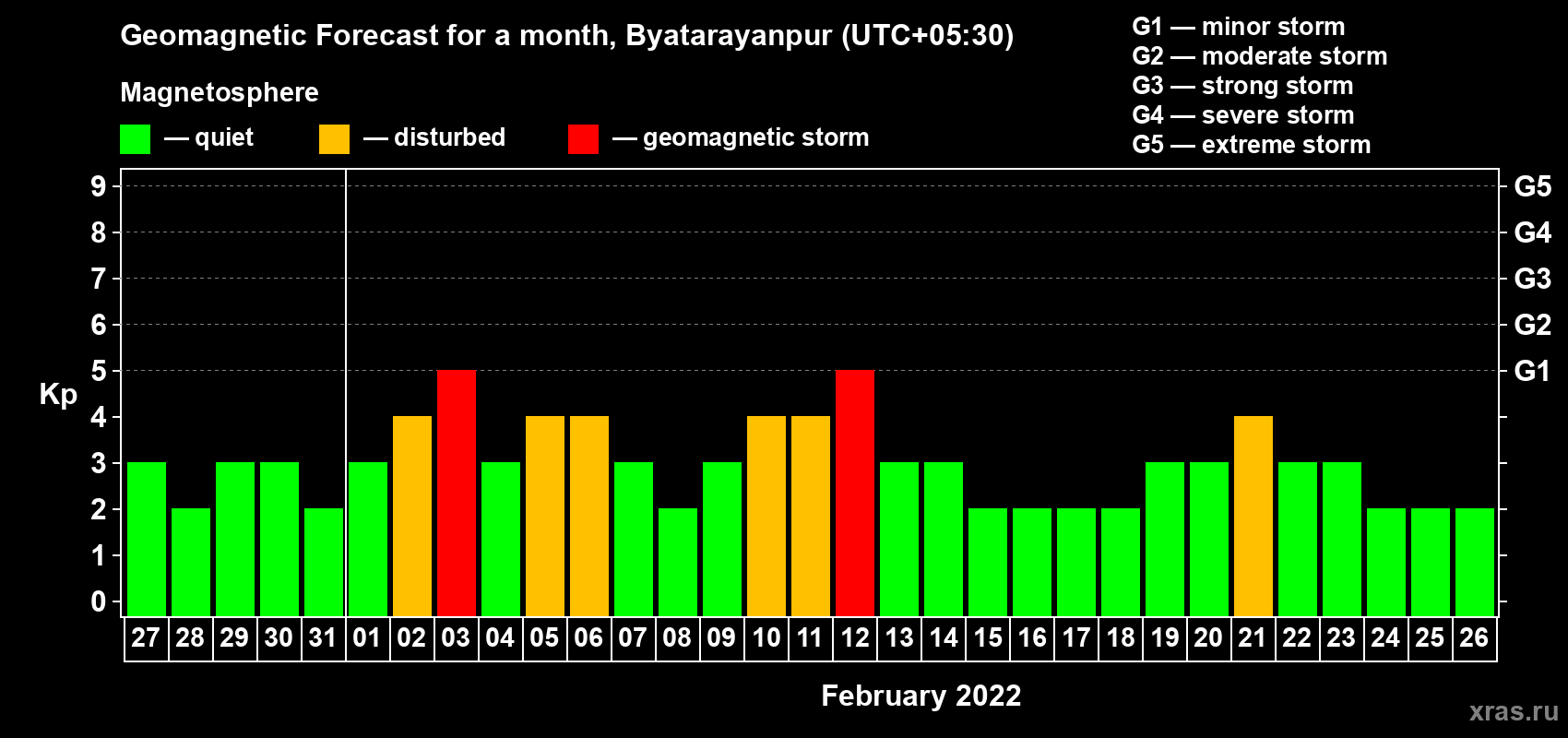
Task: Click the orange bar for day 05
Action: coord(545,516)
